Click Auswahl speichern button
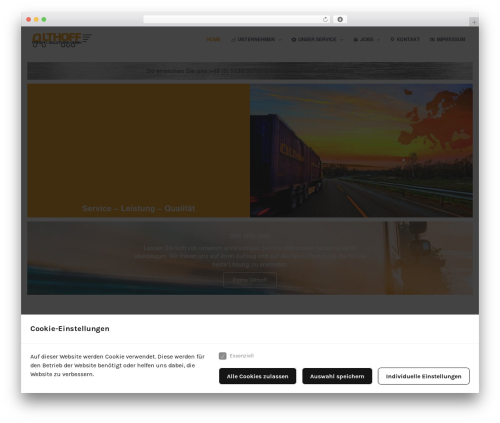Viewport: 500px width, 423px height. pos(337,376)
